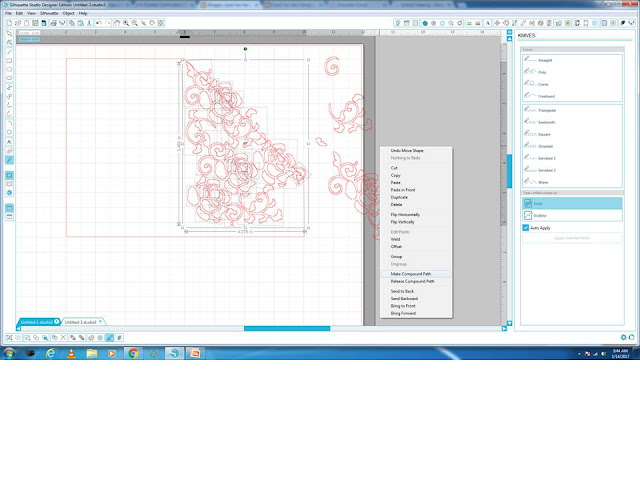Select the highlighted Knife tool

tap(9, 160)
